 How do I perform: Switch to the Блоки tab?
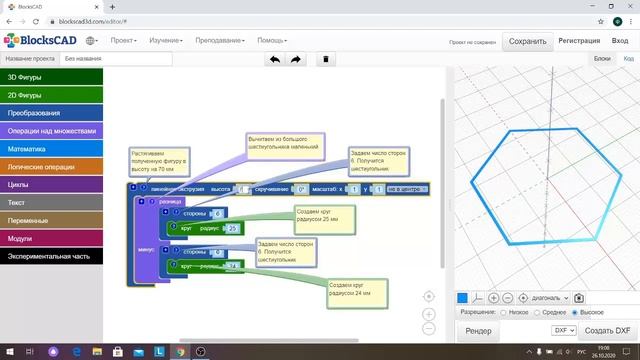[x=602, y=59]
